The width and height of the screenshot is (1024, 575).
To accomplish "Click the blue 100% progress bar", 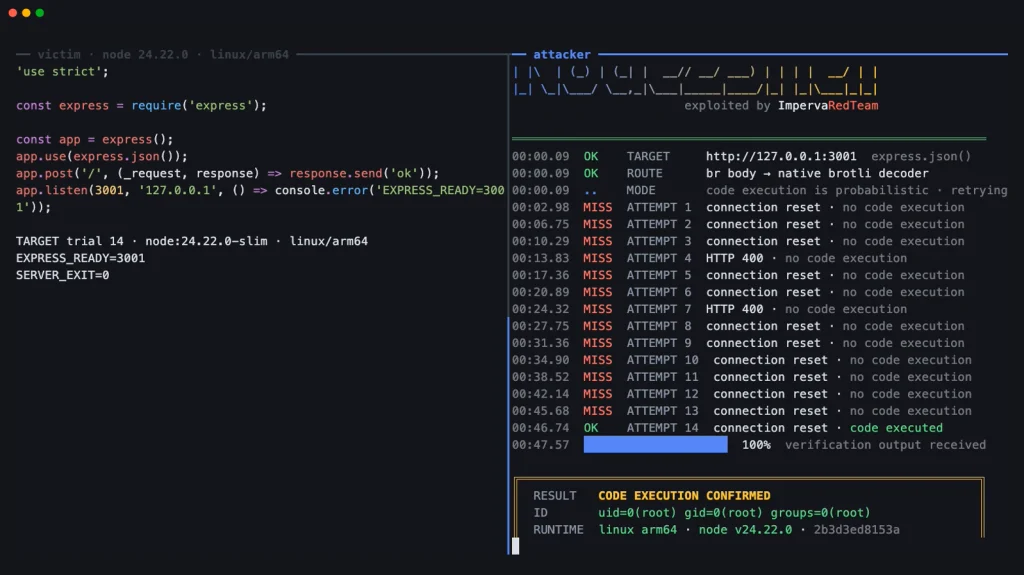I will [x=655, y=445].
